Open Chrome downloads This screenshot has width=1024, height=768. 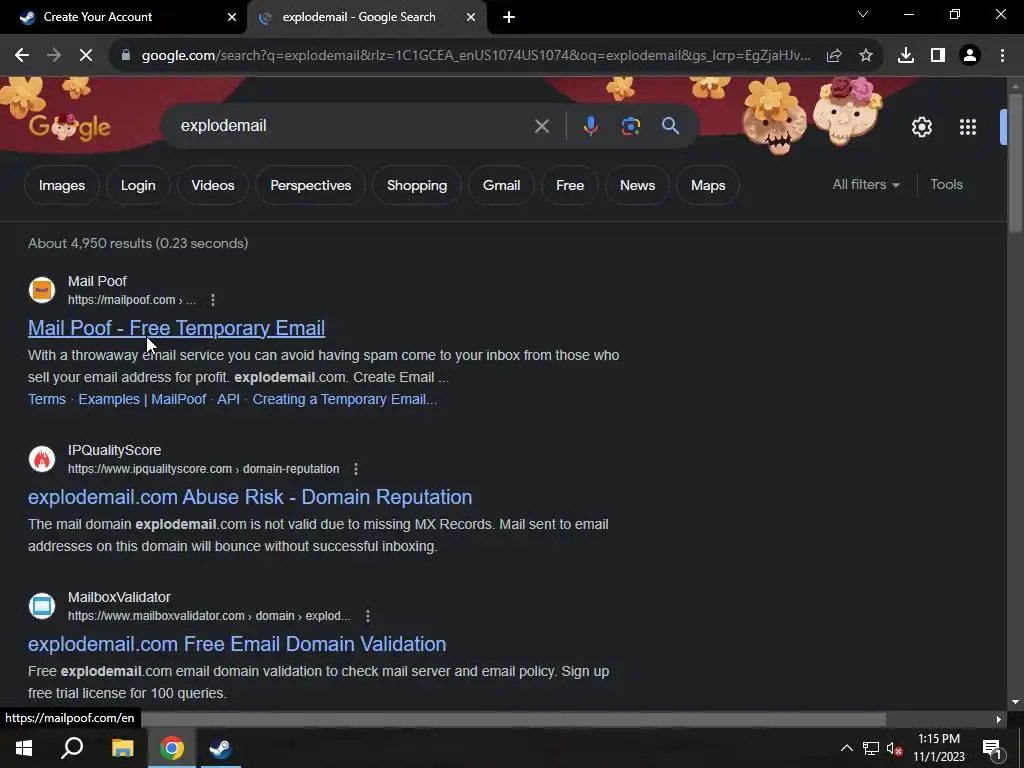906,56
